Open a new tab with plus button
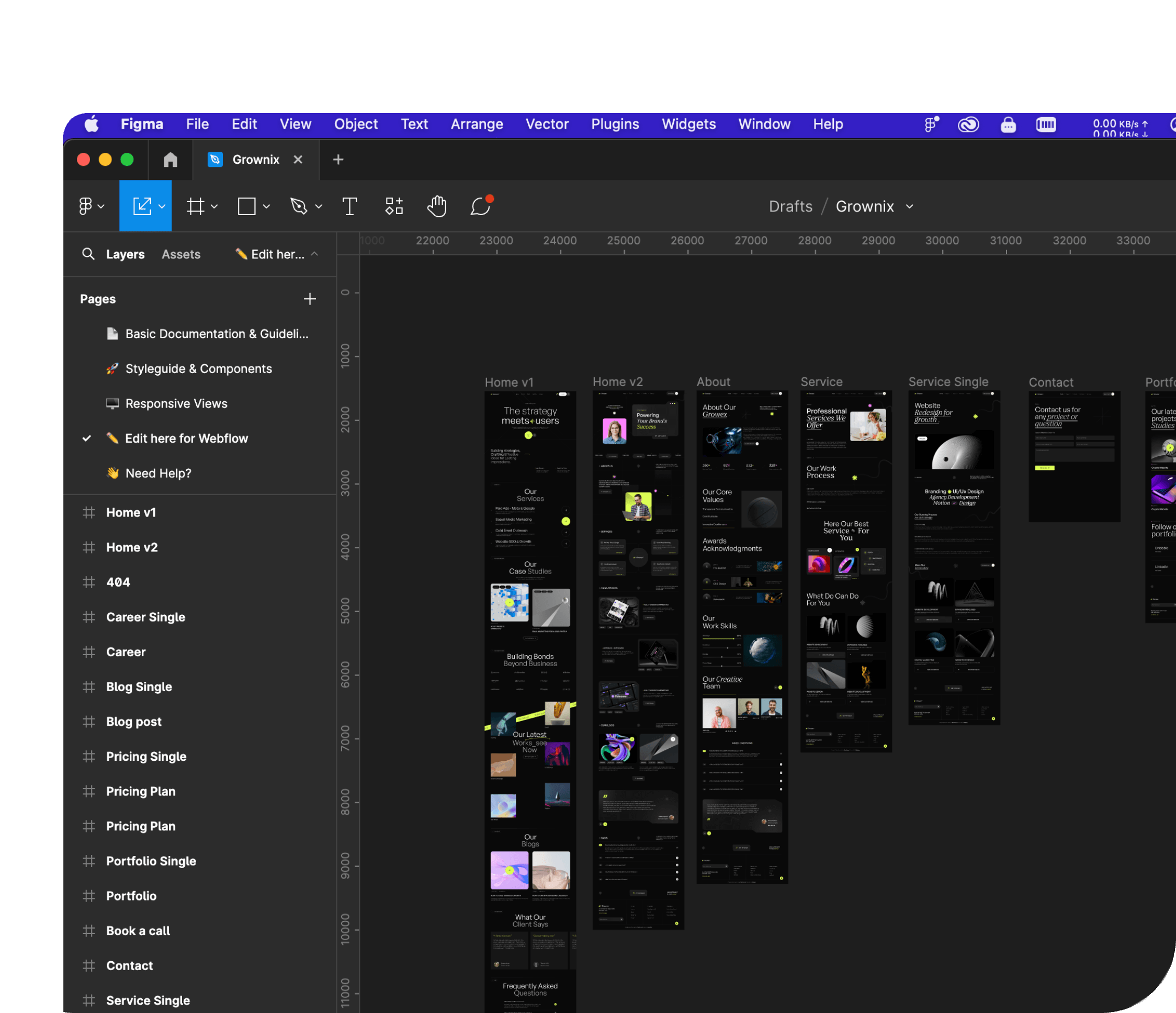 click(338, 160)
